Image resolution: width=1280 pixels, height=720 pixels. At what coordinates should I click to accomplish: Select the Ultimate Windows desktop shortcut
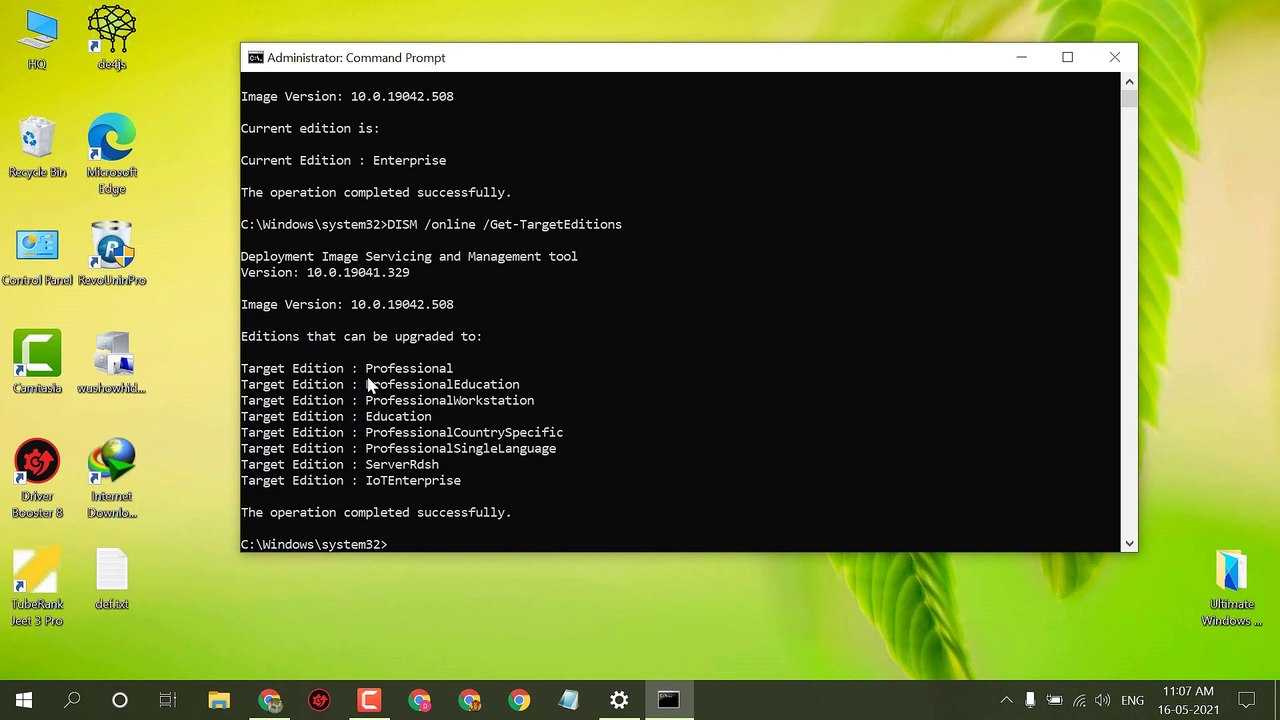(1232, 588)
